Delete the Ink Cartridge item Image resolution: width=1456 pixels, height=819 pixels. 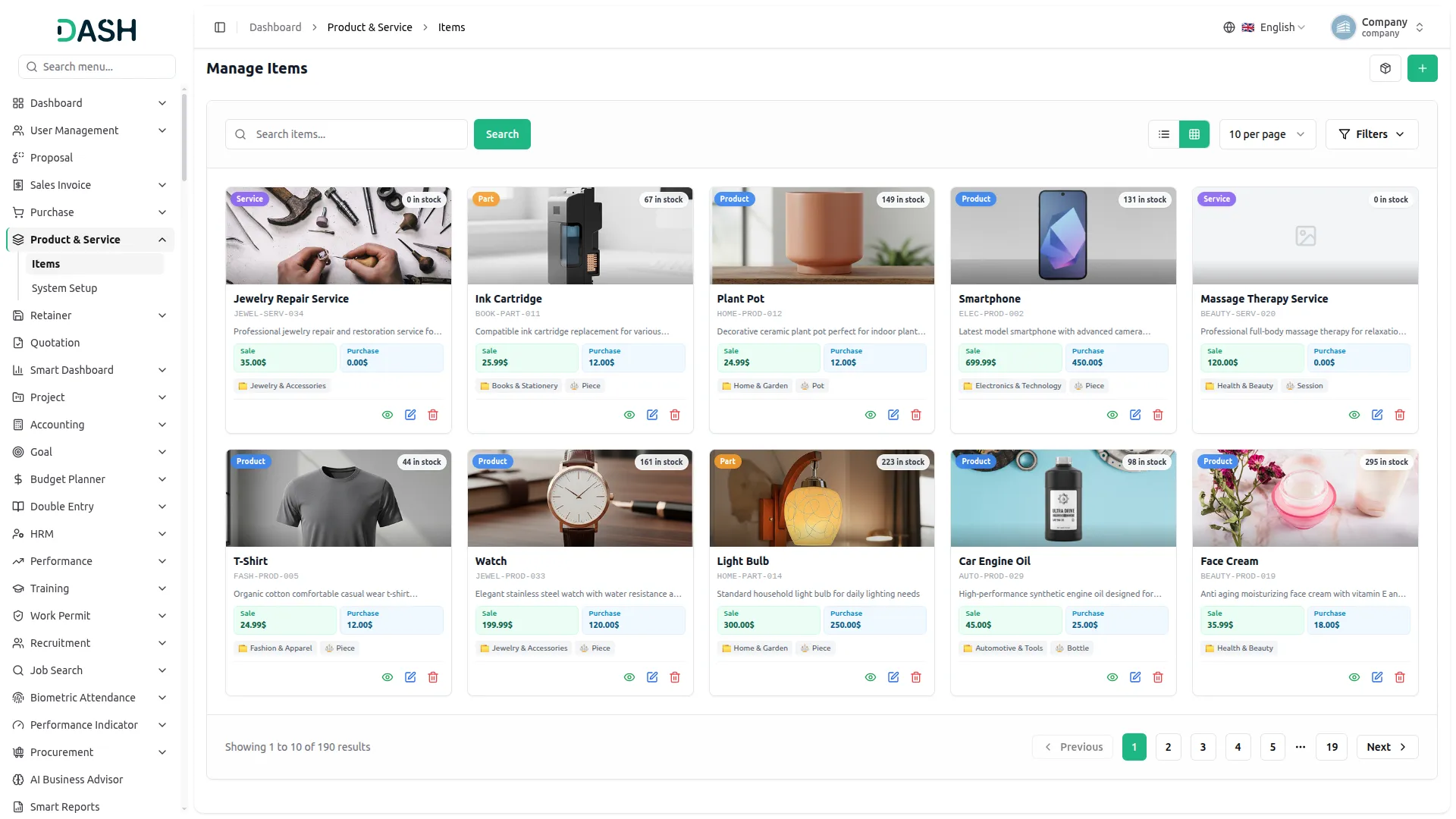[x=675, y=415]
